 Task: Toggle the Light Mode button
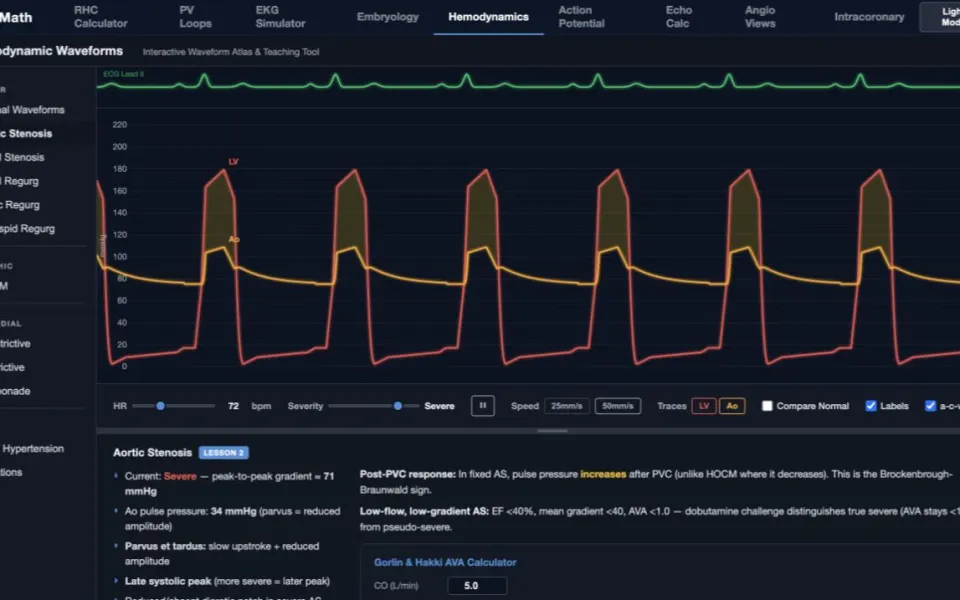[941, 17]
